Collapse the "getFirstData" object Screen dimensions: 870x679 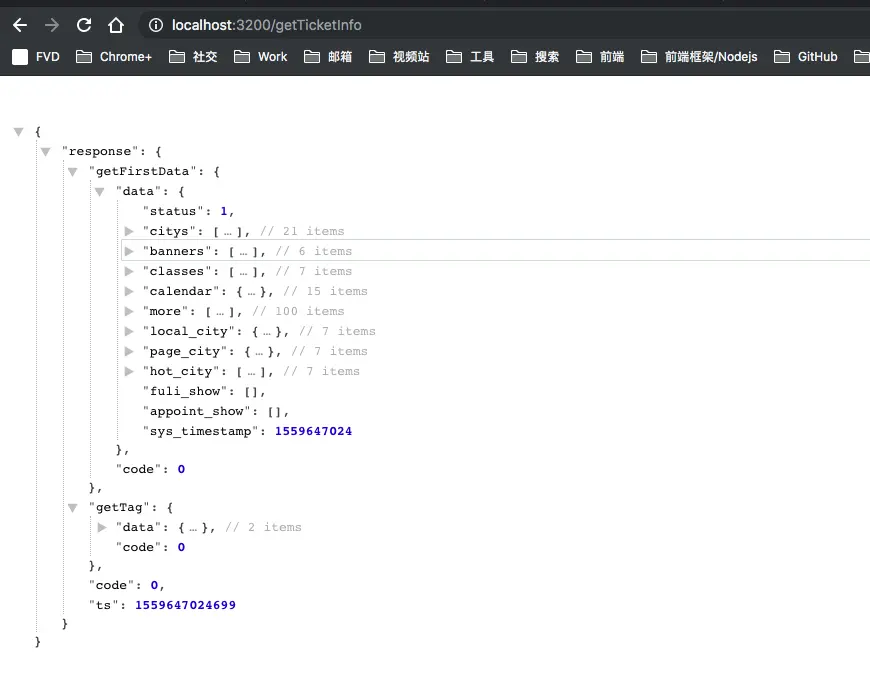coord(73,172)
